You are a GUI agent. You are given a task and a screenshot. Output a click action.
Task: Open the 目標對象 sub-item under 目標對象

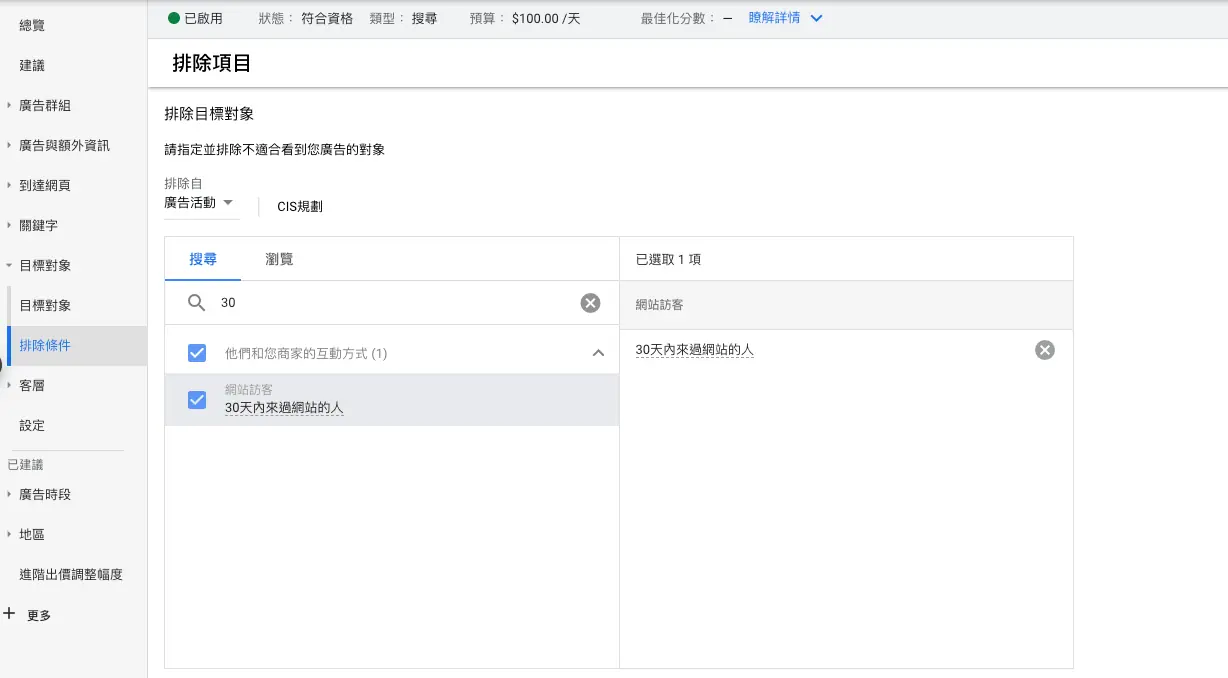click(45, 305)
